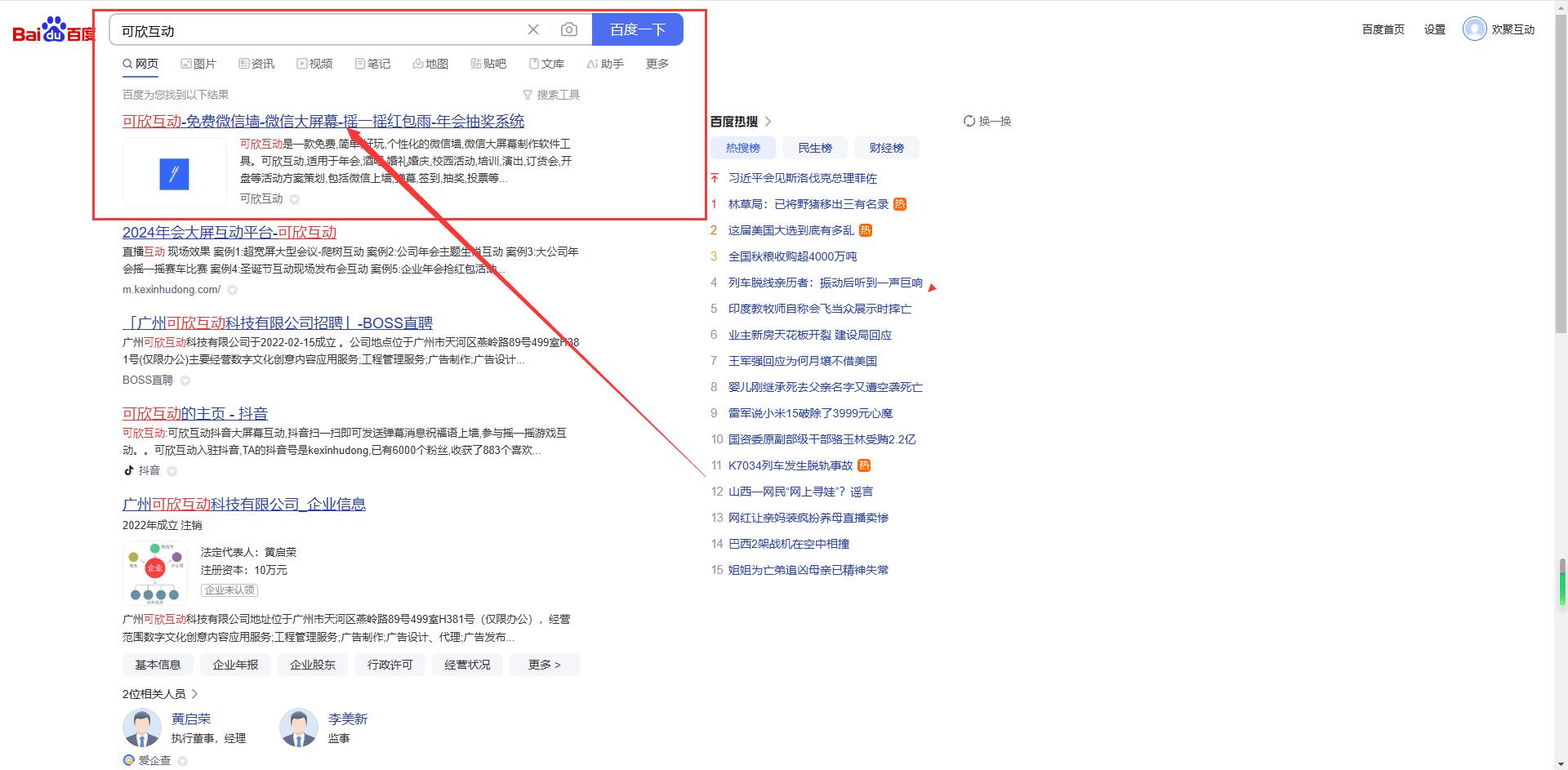Image resolution: width=1568 pixels, height=770 pixels.
Task: Expand the 2位相关人员 chevron
Action: [194, 694]
